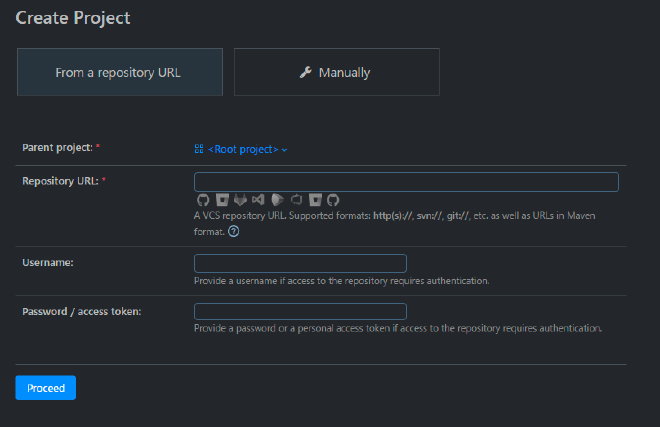Pick the Bitbucket Server icon before the last GitHub icon

coord(315,200)
